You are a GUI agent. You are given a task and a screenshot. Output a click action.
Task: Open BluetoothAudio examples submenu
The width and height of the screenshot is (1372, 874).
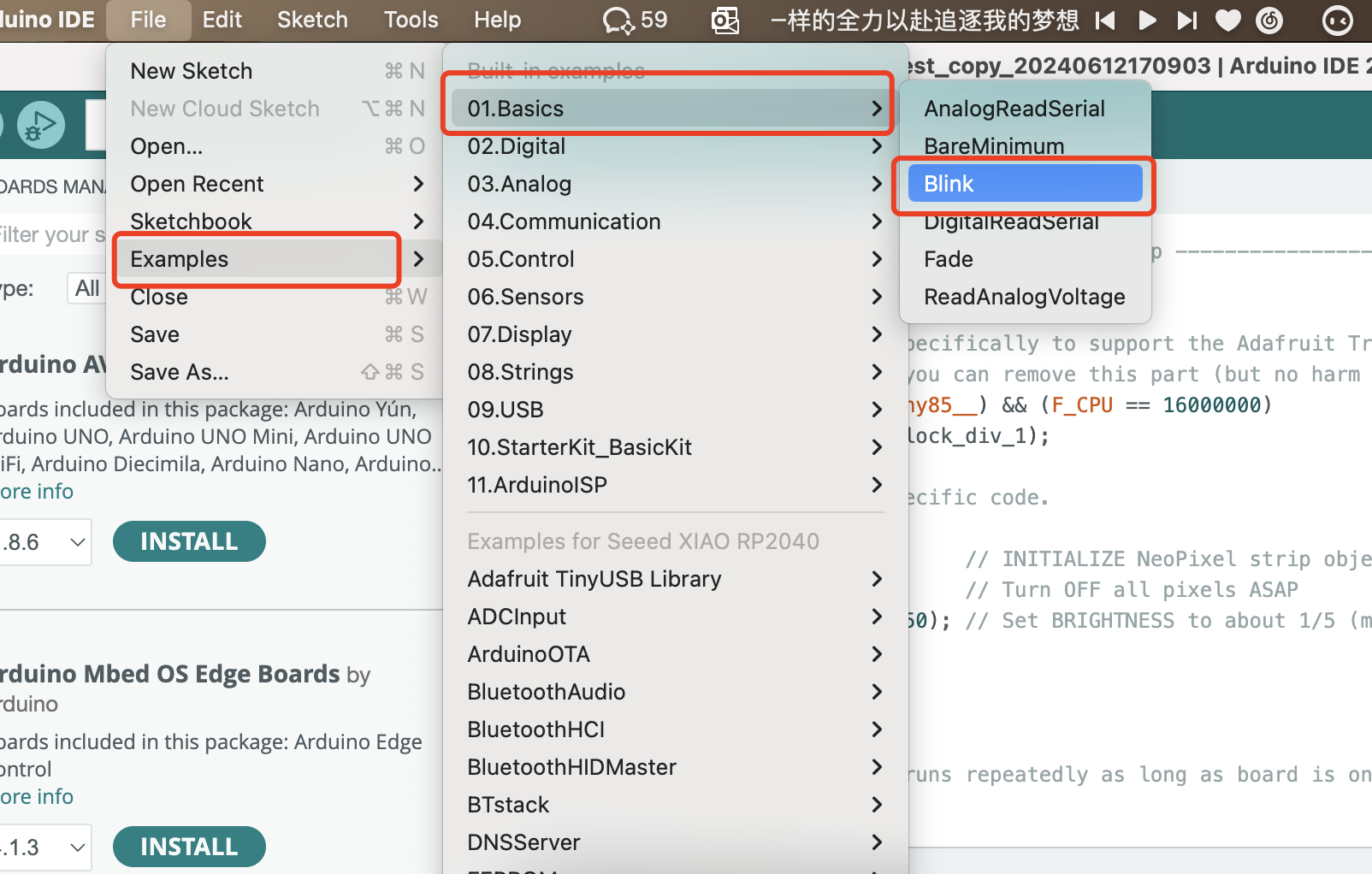675,692
